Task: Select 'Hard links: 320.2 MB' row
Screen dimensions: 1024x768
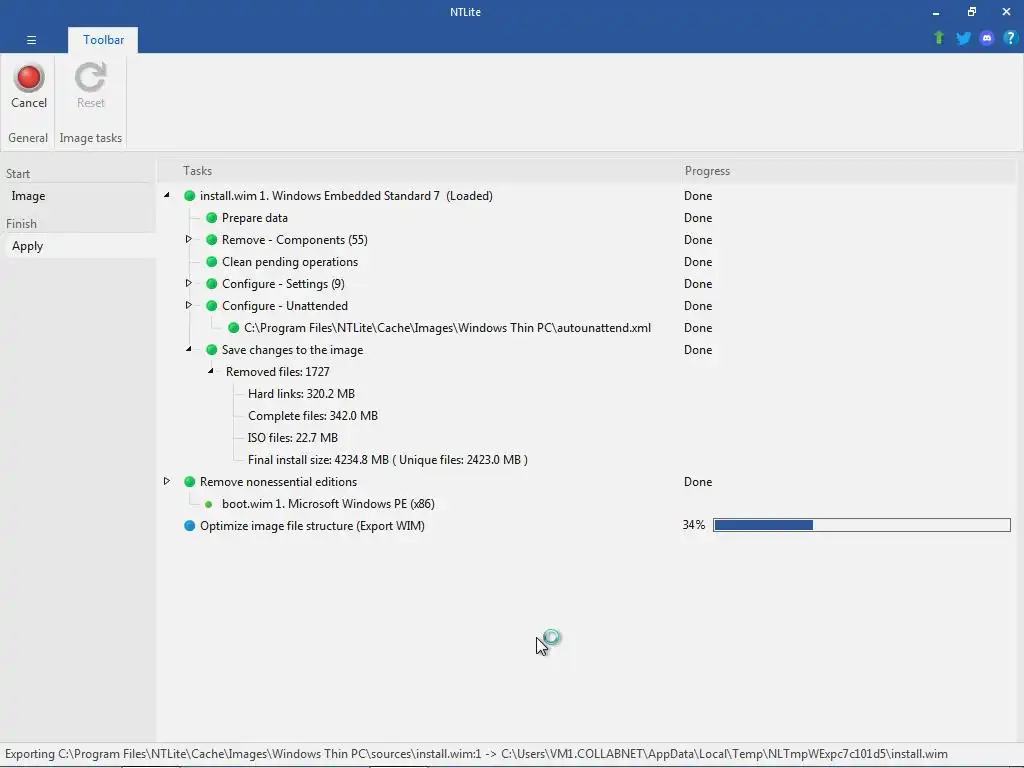Action: coord(301,394)
